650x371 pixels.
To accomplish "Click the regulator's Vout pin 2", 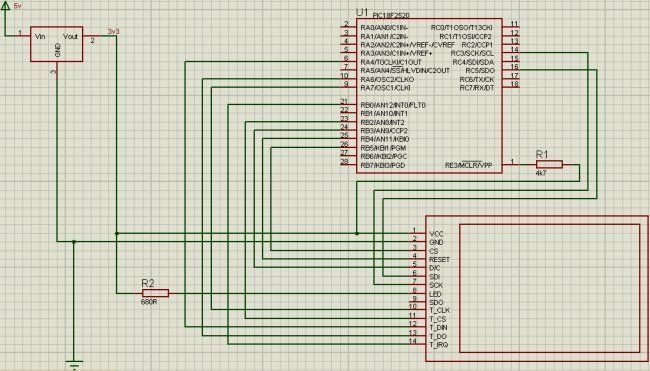I will click(92, 38).
